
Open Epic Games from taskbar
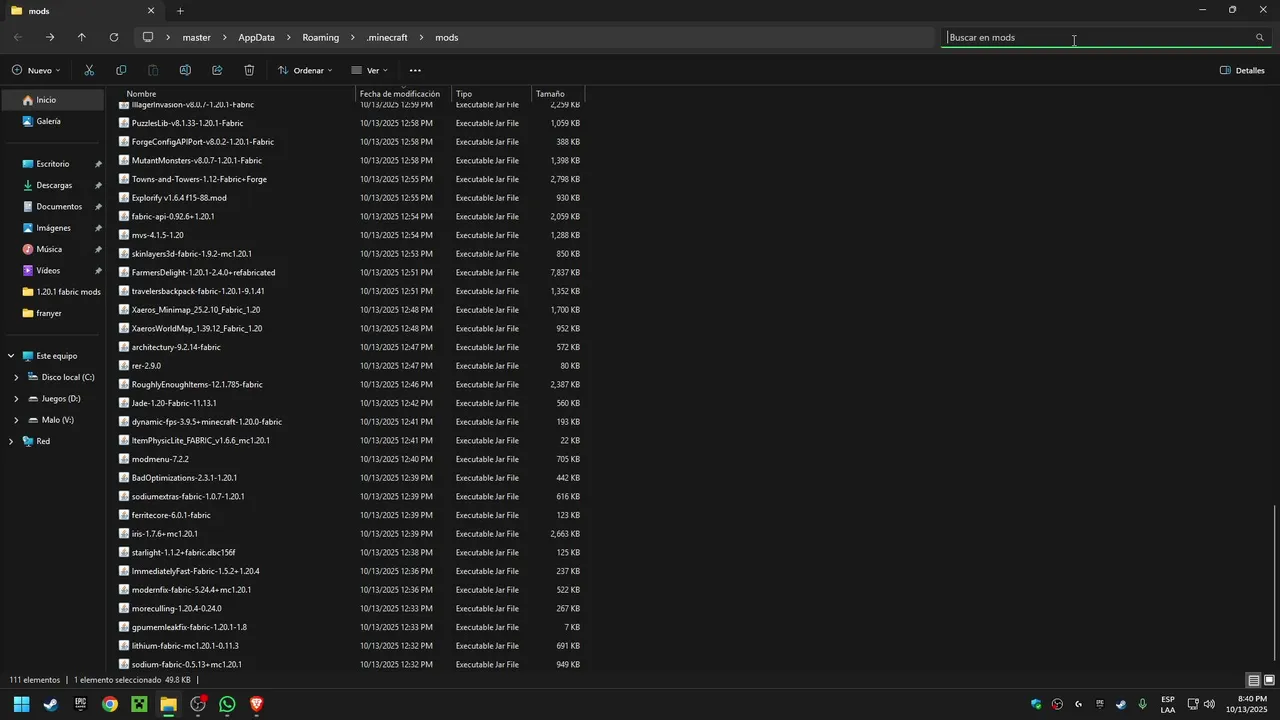(80, 704)
